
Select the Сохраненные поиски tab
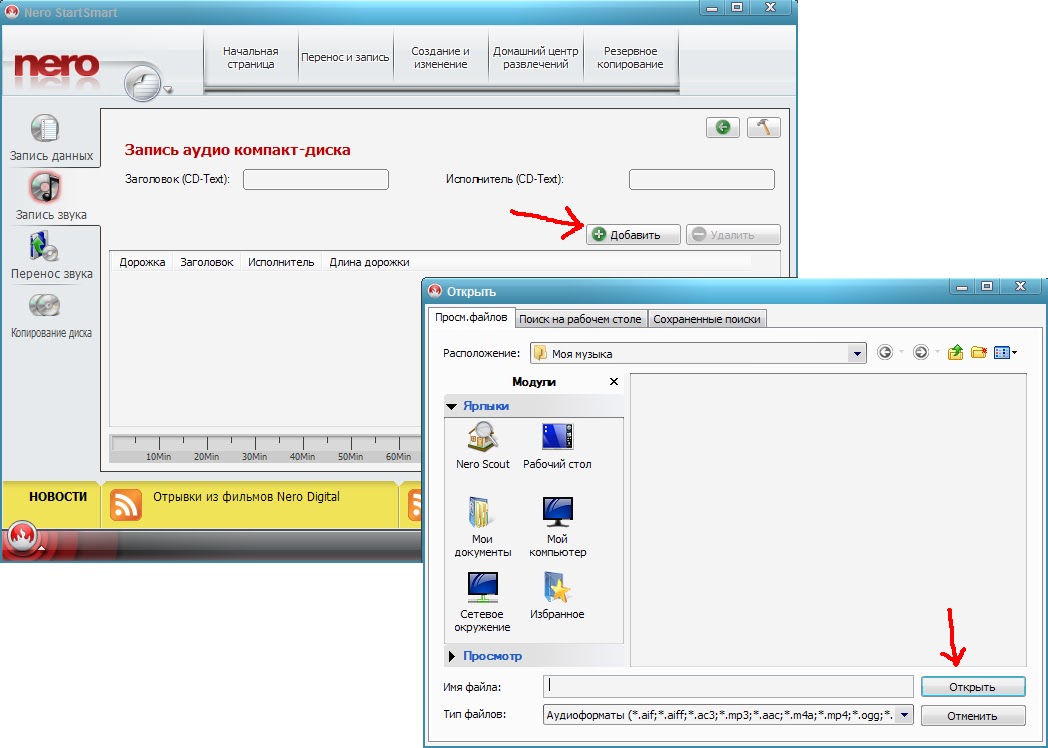706,320
